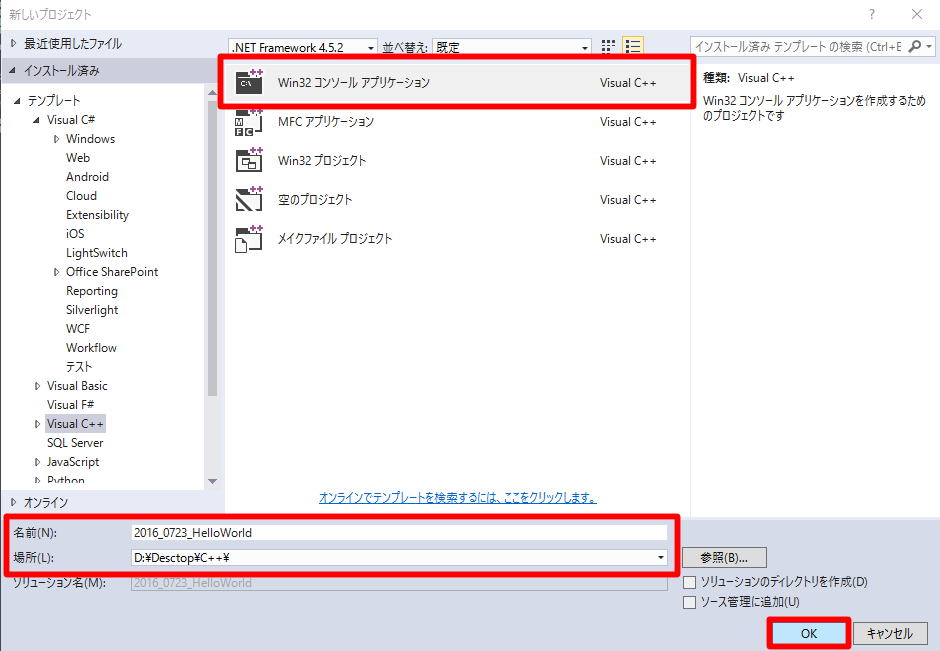
Task: Select 'MFC アプリケーション' template text
Action: coord(326,122)
